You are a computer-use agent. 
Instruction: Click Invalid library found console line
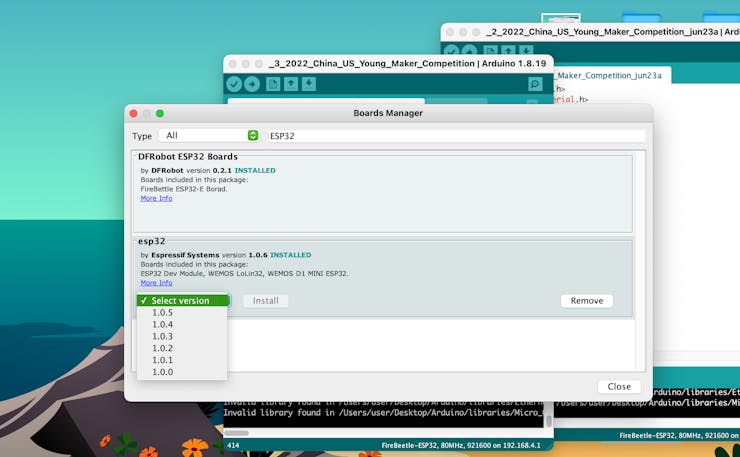(x=383, y=413)
